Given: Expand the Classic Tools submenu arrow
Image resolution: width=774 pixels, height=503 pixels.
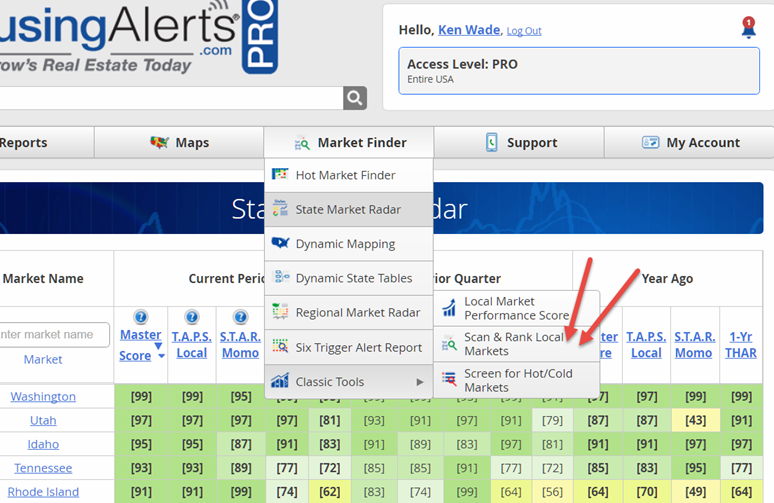Looking at the screenshot, I should 420,382.
